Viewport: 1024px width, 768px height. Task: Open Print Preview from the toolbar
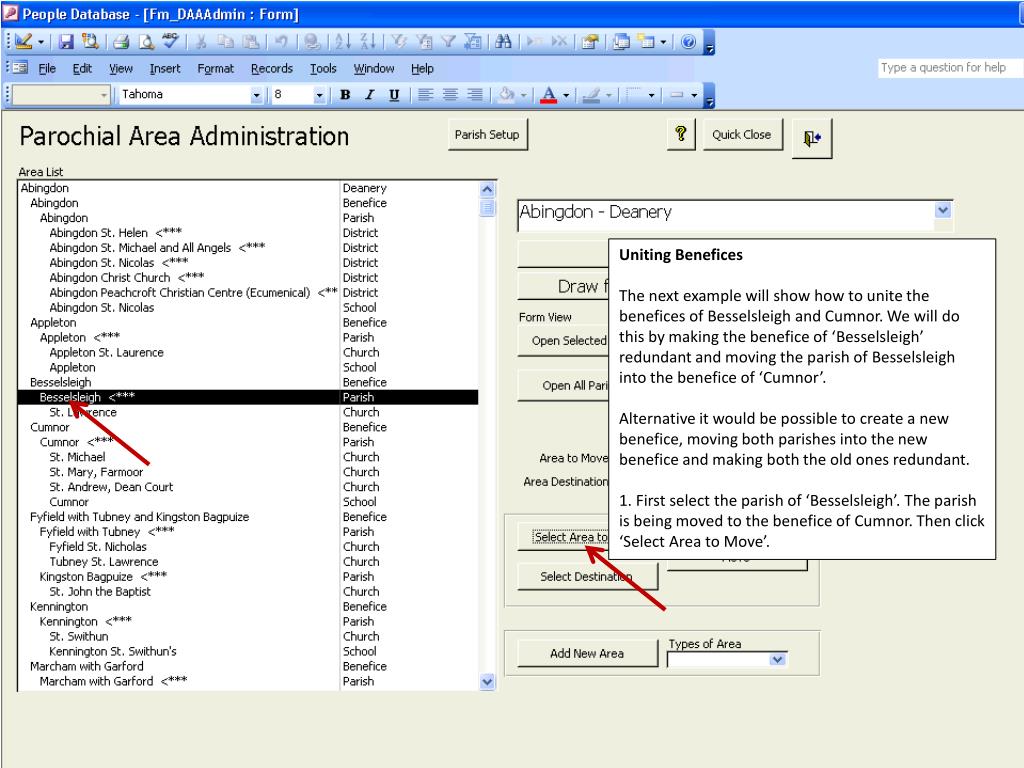point(146,42)
